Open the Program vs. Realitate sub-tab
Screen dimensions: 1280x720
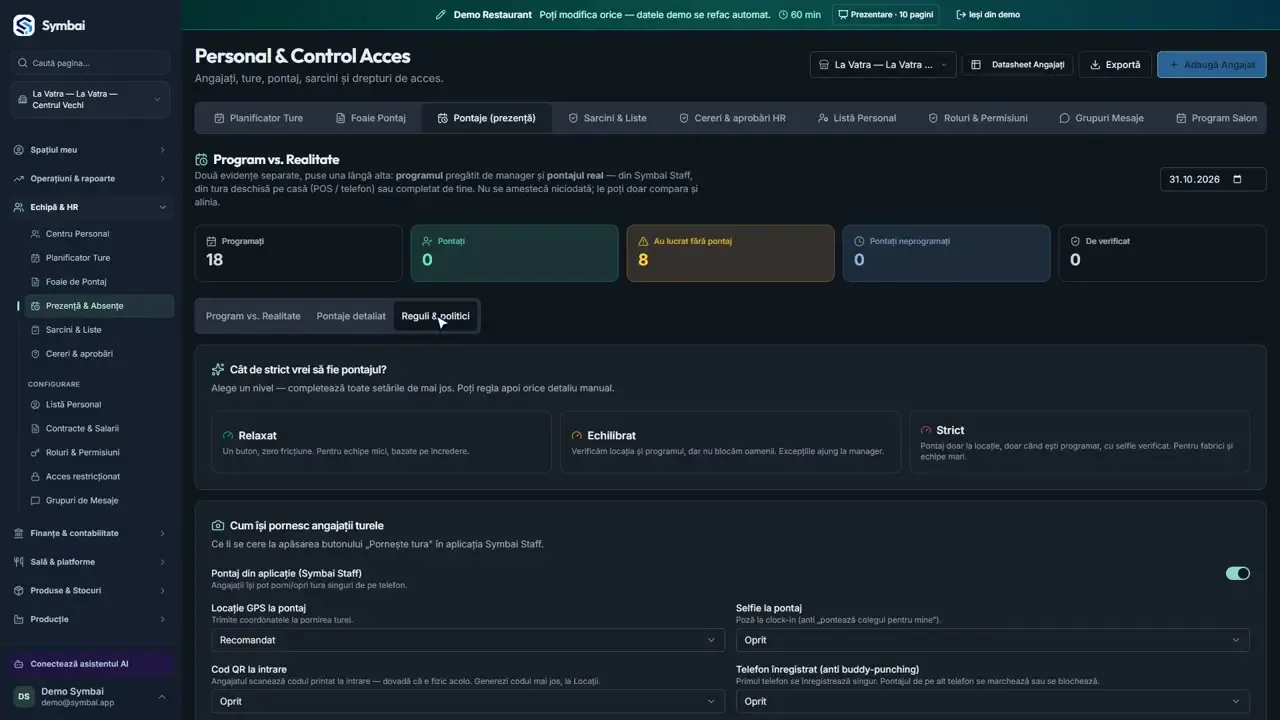point(253,316)
